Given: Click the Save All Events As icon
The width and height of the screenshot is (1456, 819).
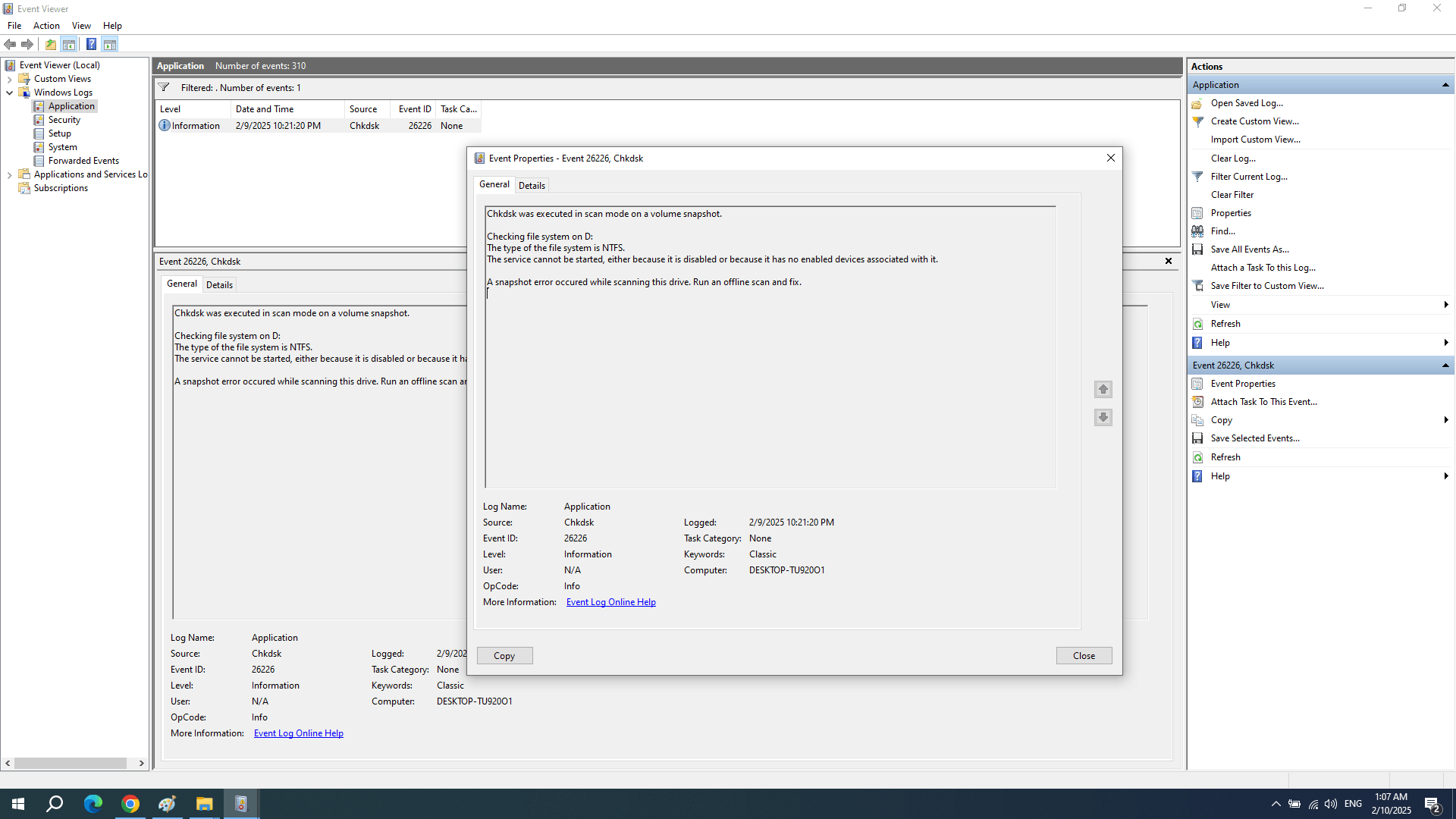Looking at the screenshot, I should coord(1197,249).
